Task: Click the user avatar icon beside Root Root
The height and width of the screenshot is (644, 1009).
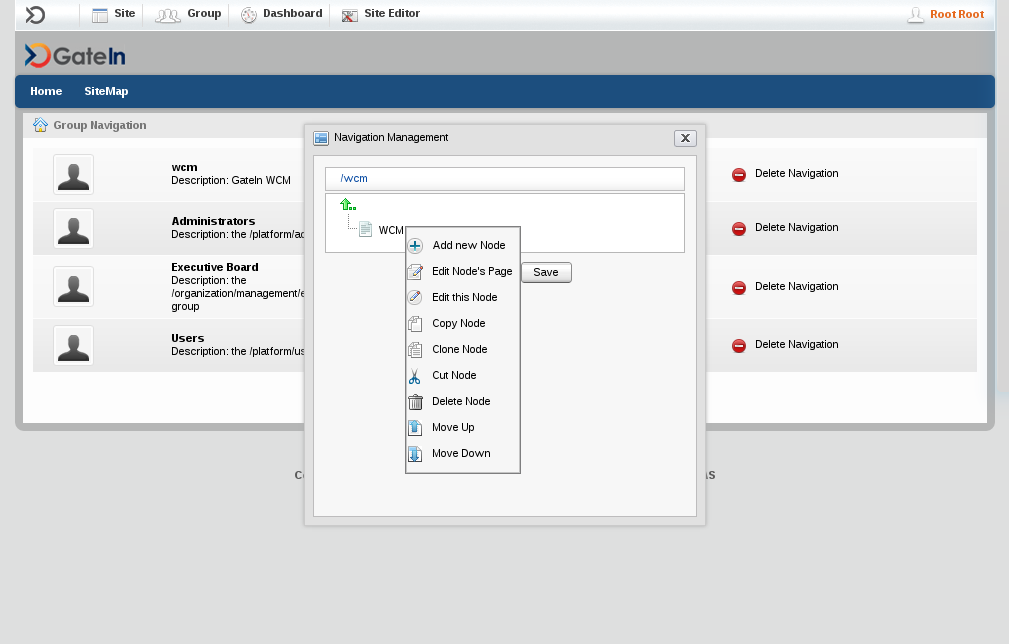Action: (915, 15)
